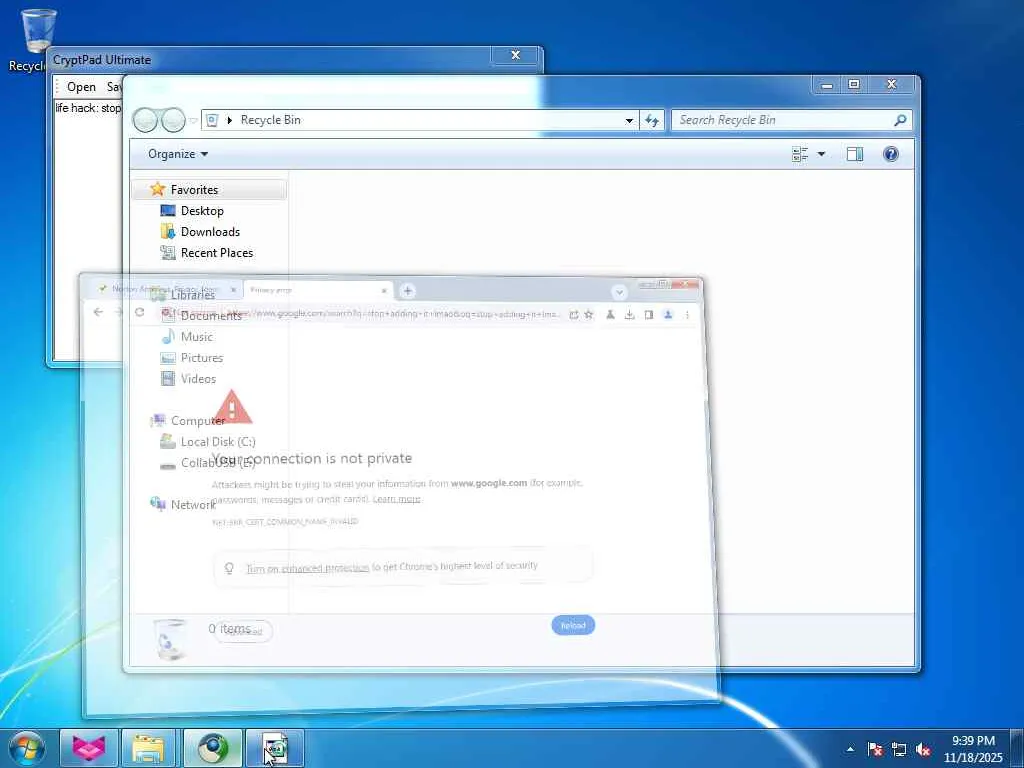Viewport: 1024px width, 768px height.
Task: Click the Back arrow in Recycle Bin window
Action: pos(146,120)
